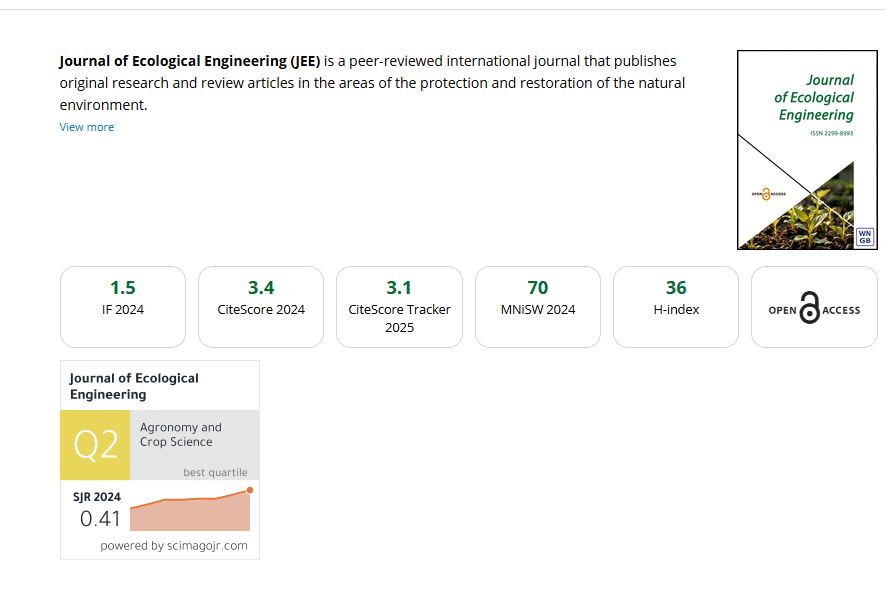This screenshot has width=885, height=600.
Task: Select the CiteScore 2024 card
Action: click(261, 307)
